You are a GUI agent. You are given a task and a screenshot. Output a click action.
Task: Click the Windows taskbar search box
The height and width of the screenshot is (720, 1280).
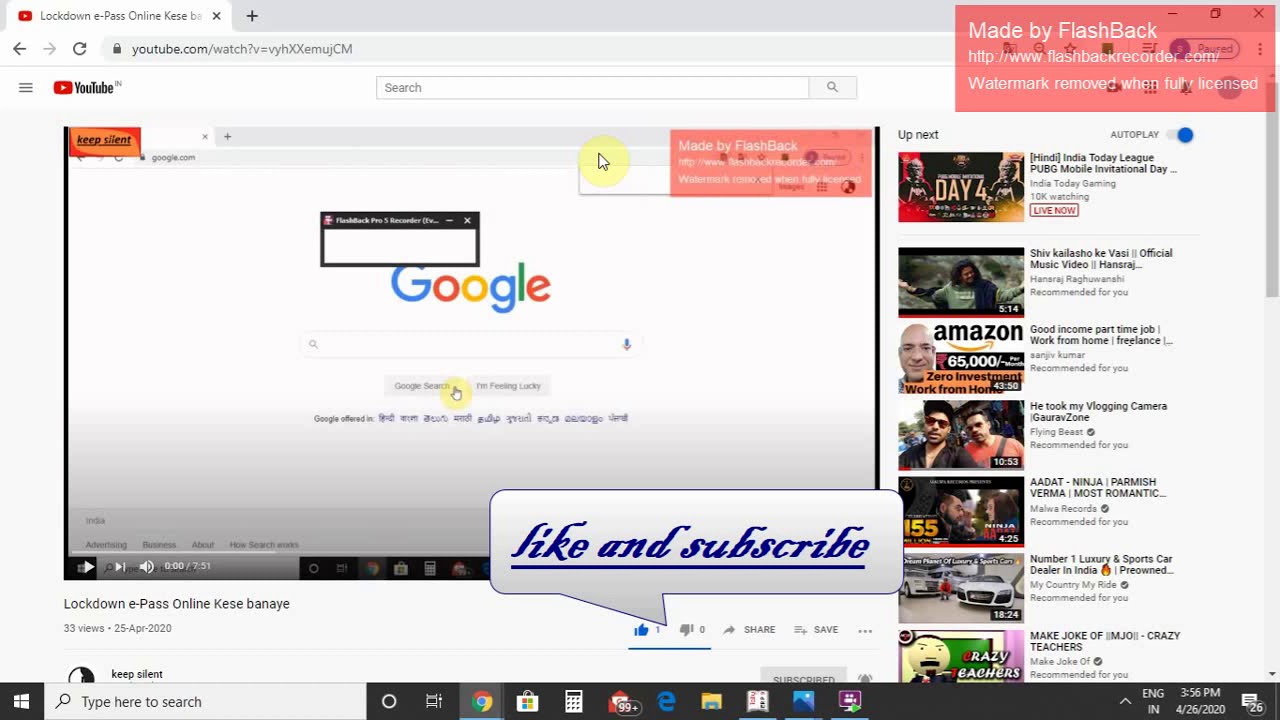pos(206,702)
